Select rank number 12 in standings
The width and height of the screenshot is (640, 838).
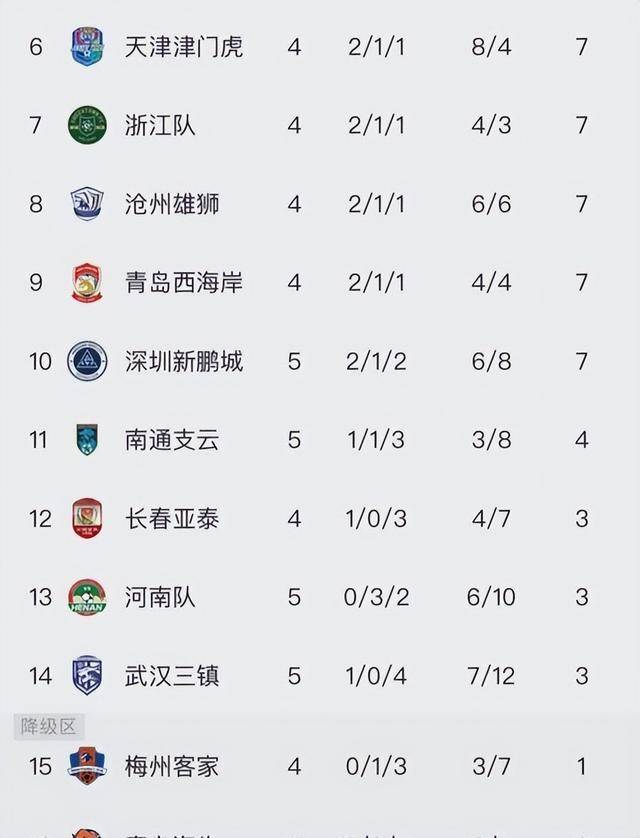tap(39, 519)
